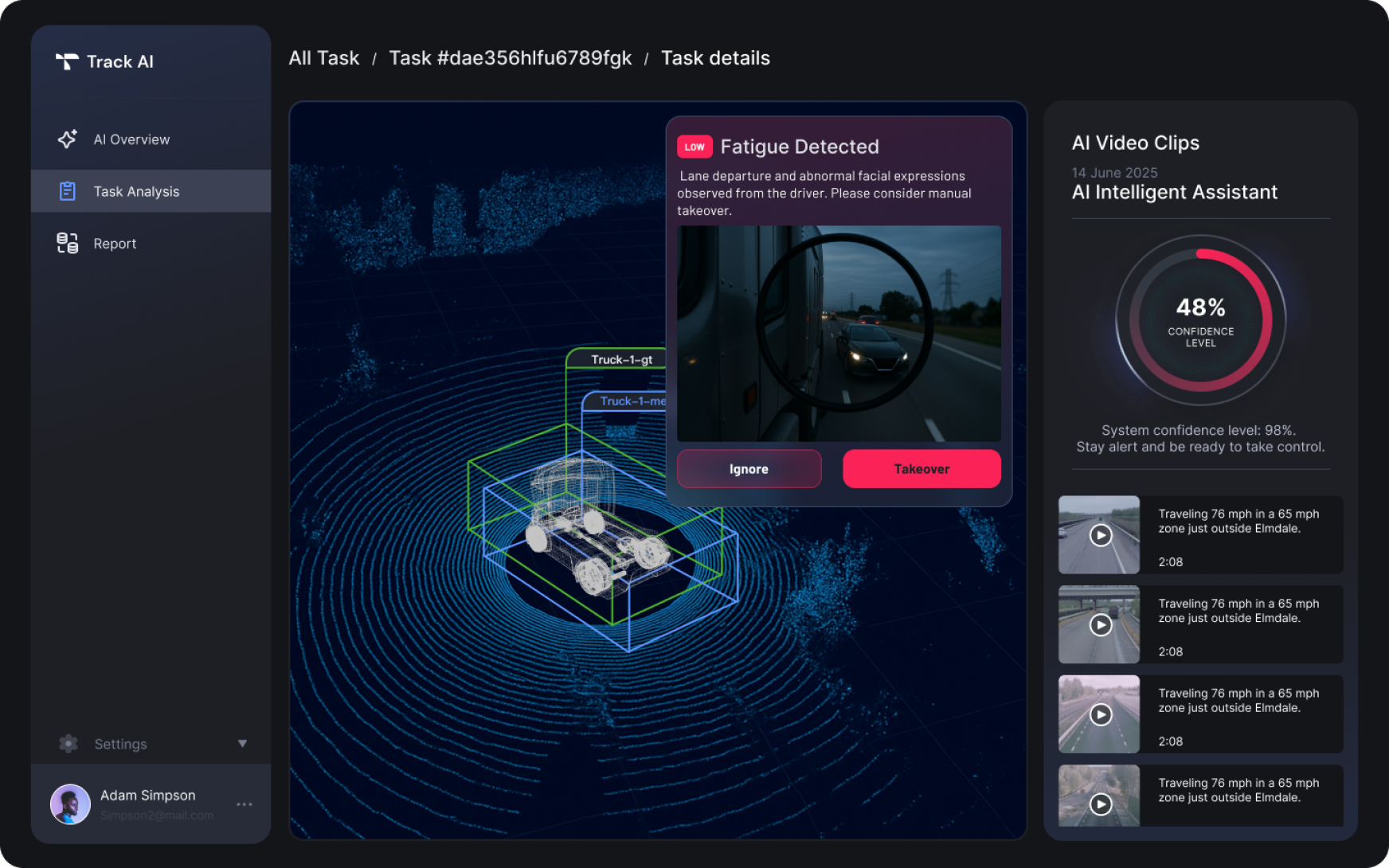Click the Report icon in sidebar

(68, 243)
